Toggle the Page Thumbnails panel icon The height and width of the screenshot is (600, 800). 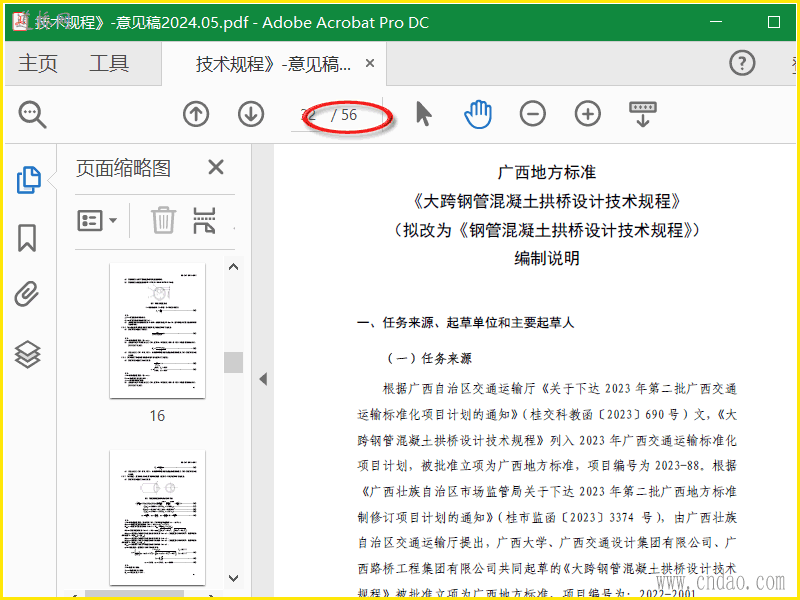click(x=29, y=180)
